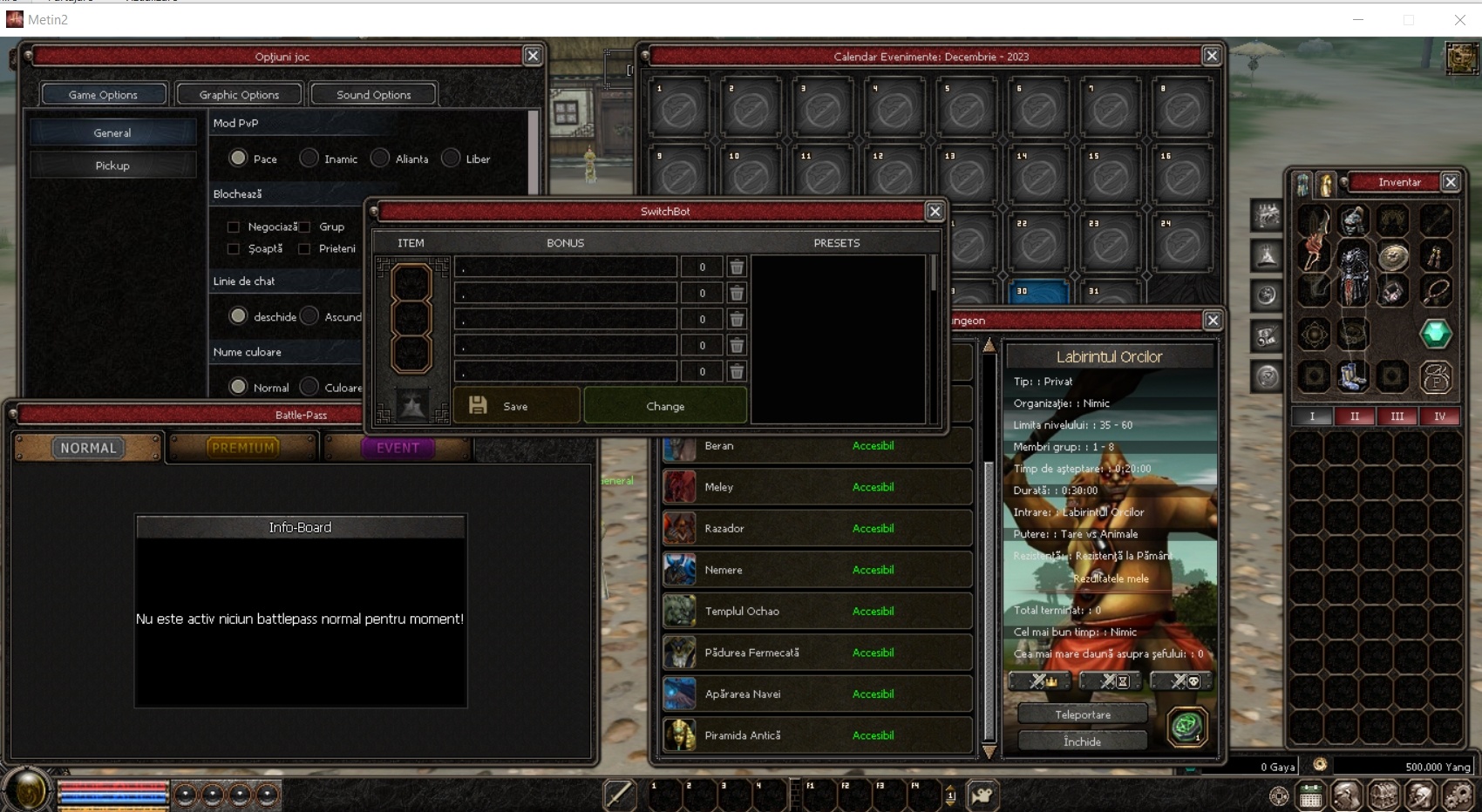Screen dimensions: 1482x812
Task: Click the sword attack icon beside quickslots
Action: (x=619, y=795)
